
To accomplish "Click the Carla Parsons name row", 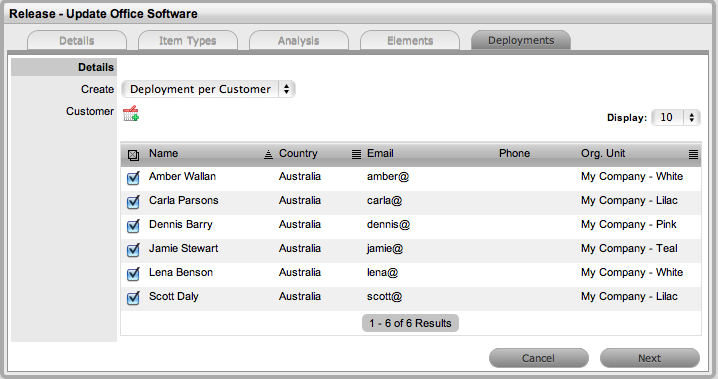I will (x=411, y=201).
